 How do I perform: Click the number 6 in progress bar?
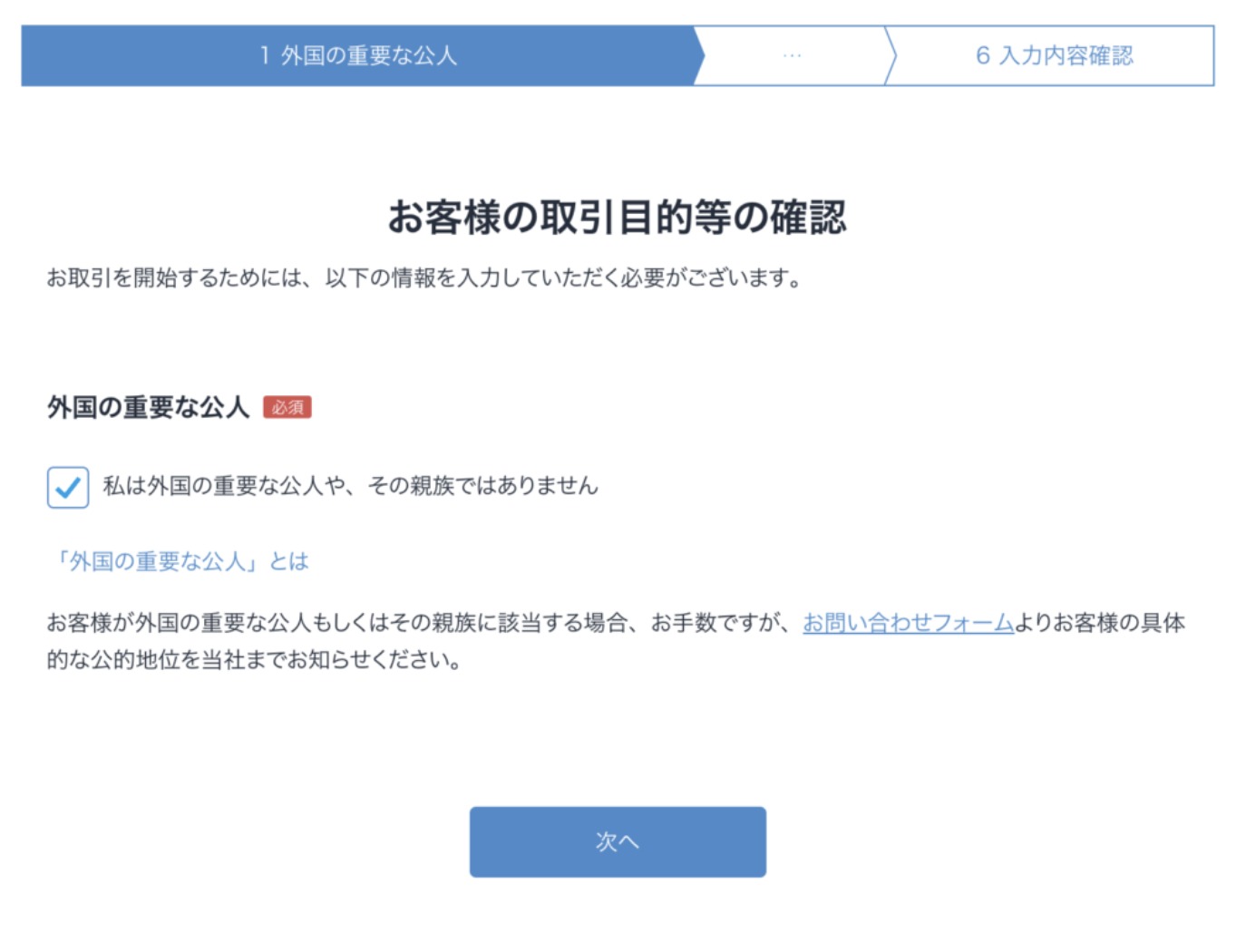pos(982,56)
